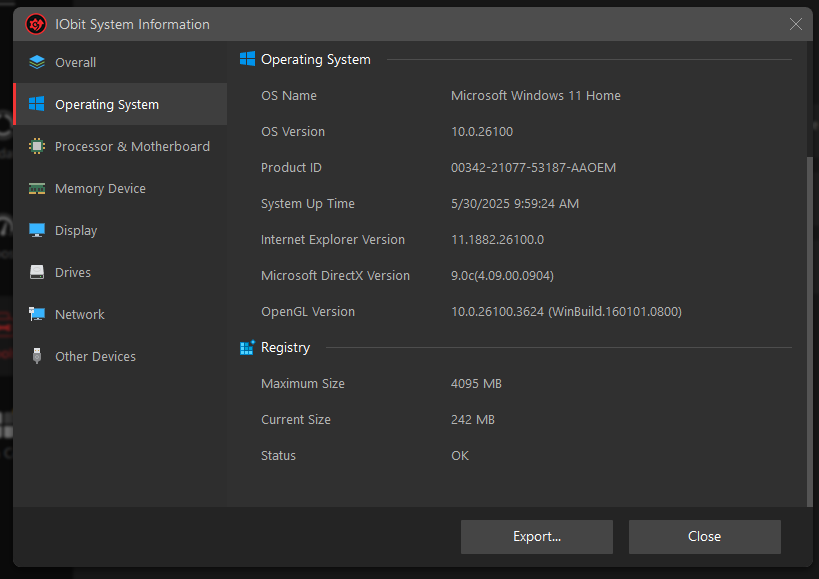819x579 pixels.
Task: Click the processor chip icon in sidebar
Action: click(x=37, y=146)
